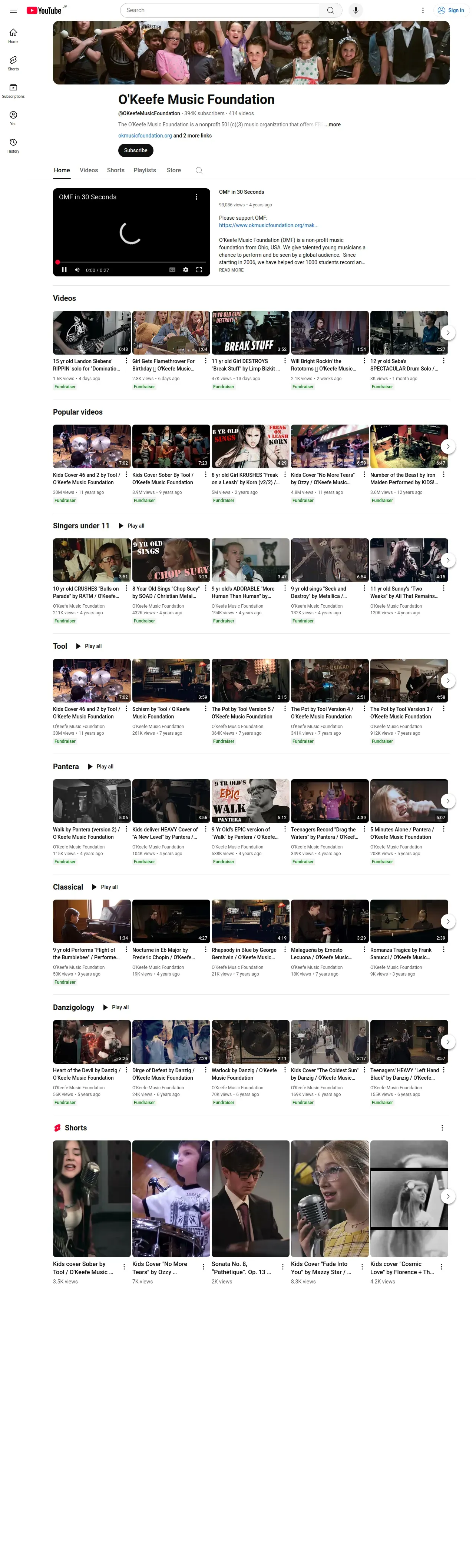Open options for 12 yr old Seba's Drum Solo

[x=444, y=361]
